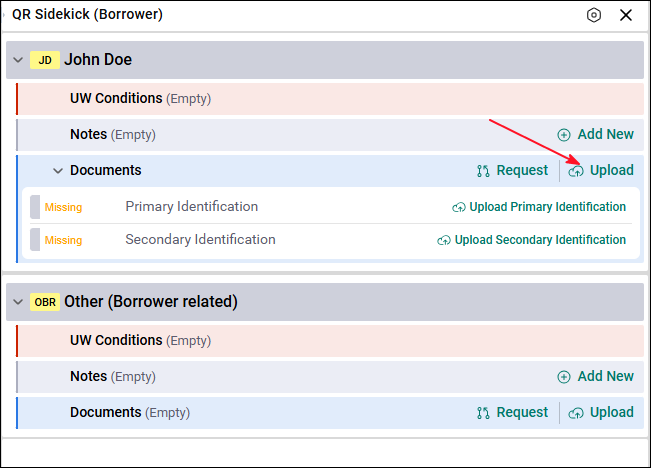
Task: Request documents under Other borrower section
Action: pyautogui.click(x=512, y=413)
